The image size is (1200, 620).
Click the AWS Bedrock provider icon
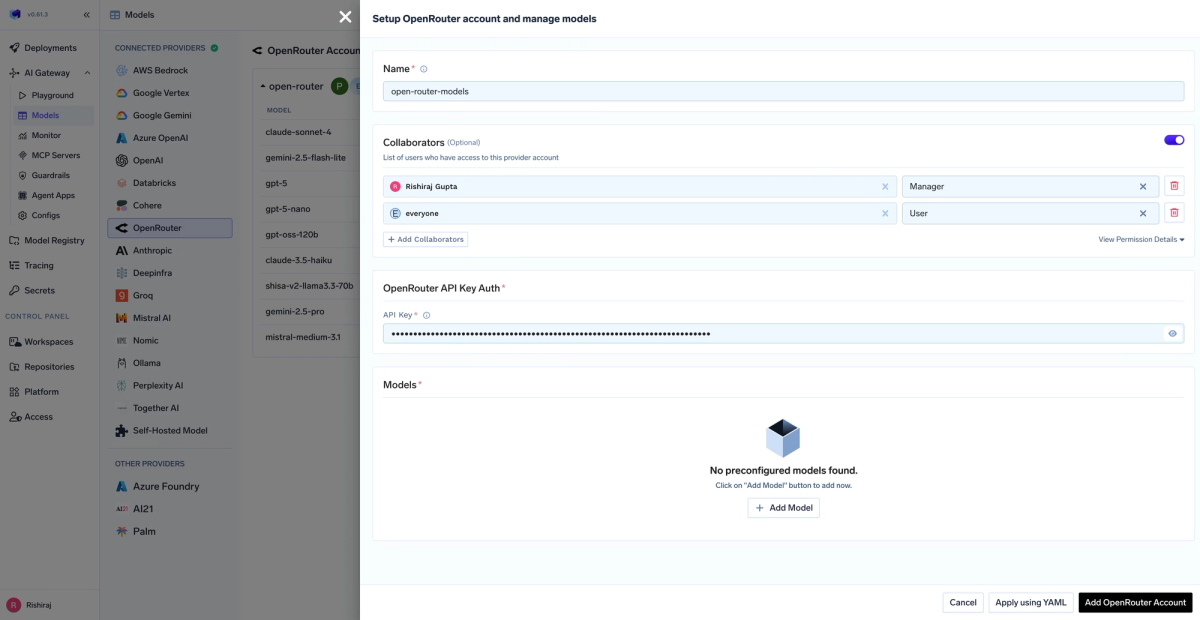click(122, 71)
